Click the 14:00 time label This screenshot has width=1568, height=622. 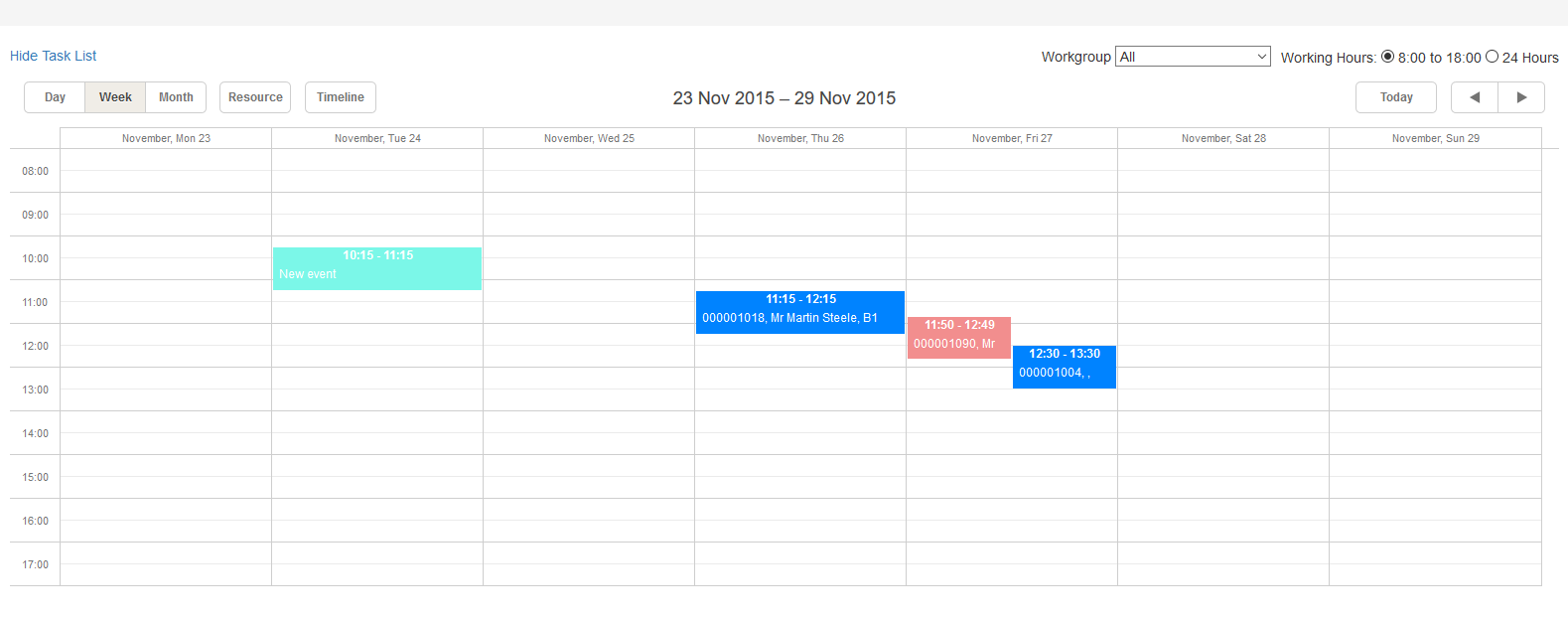click(x=35, y=433)
